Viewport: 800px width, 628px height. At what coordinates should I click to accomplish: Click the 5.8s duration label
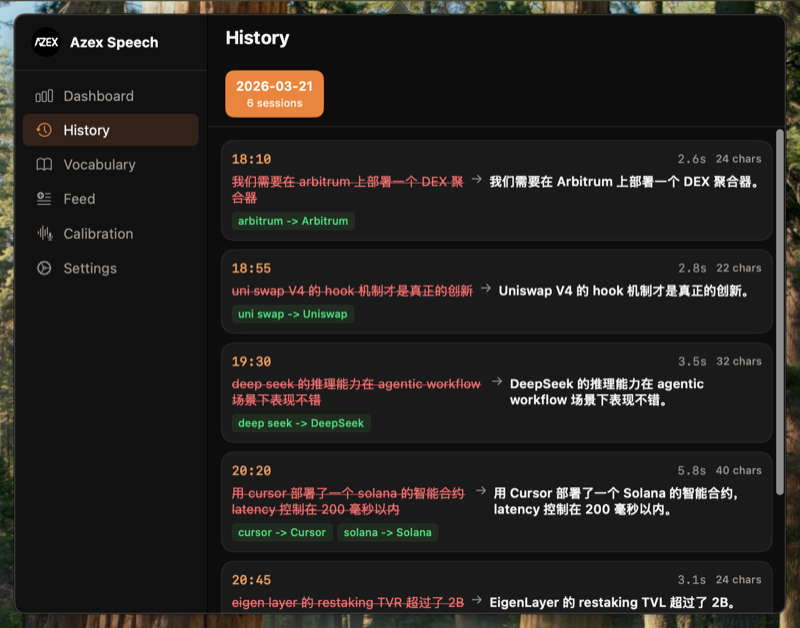click(x=691, y=471)
